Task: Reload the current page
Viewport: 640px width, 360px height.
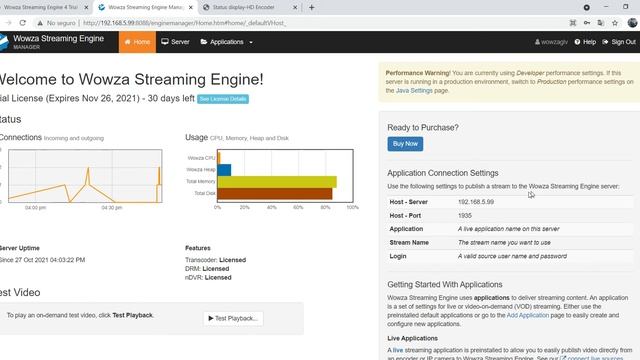Action: click(23, 23)
